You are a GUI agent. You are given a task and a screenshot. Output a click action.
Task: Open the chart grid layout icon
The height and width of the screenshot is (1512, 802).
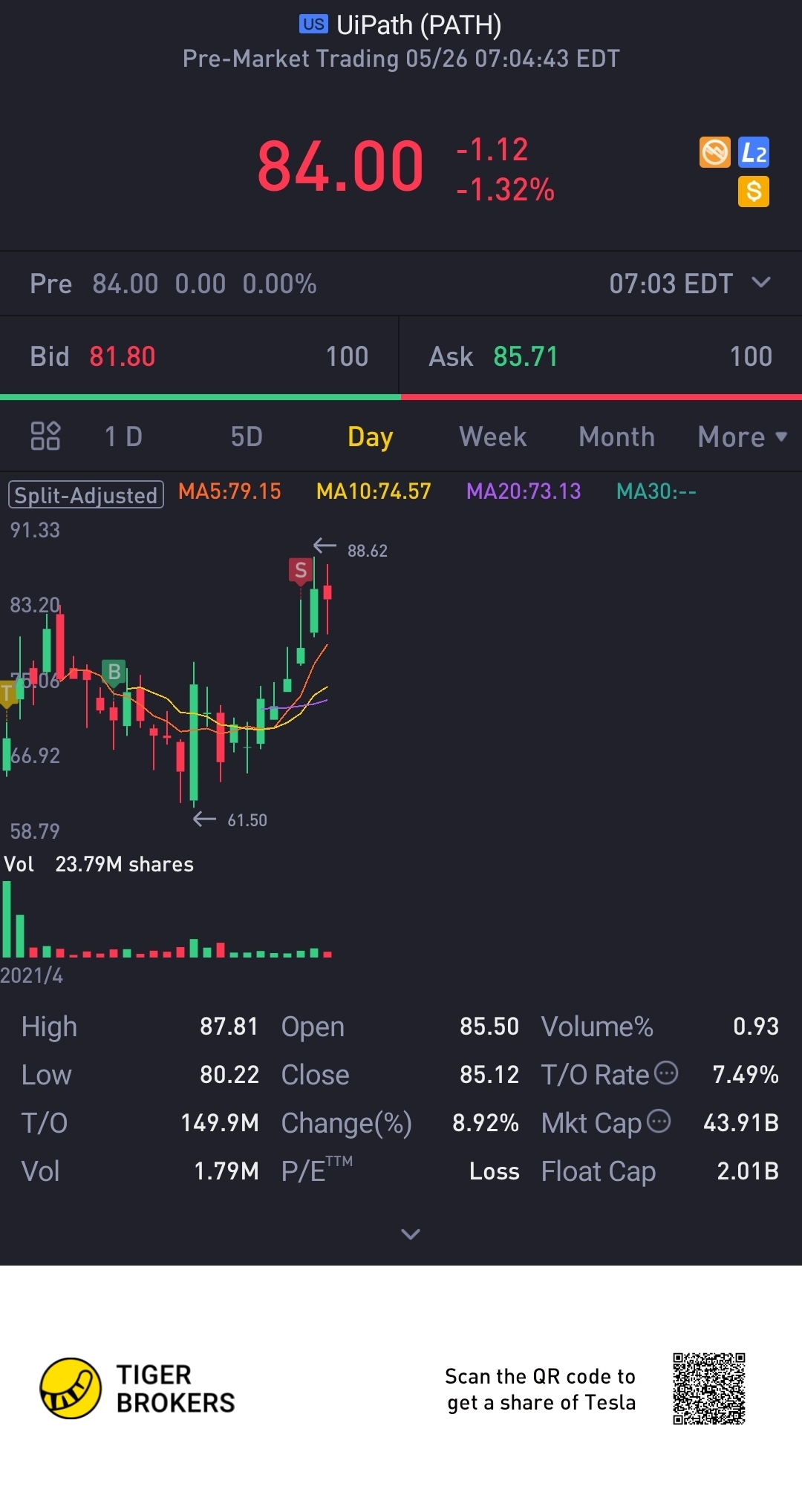45,436
